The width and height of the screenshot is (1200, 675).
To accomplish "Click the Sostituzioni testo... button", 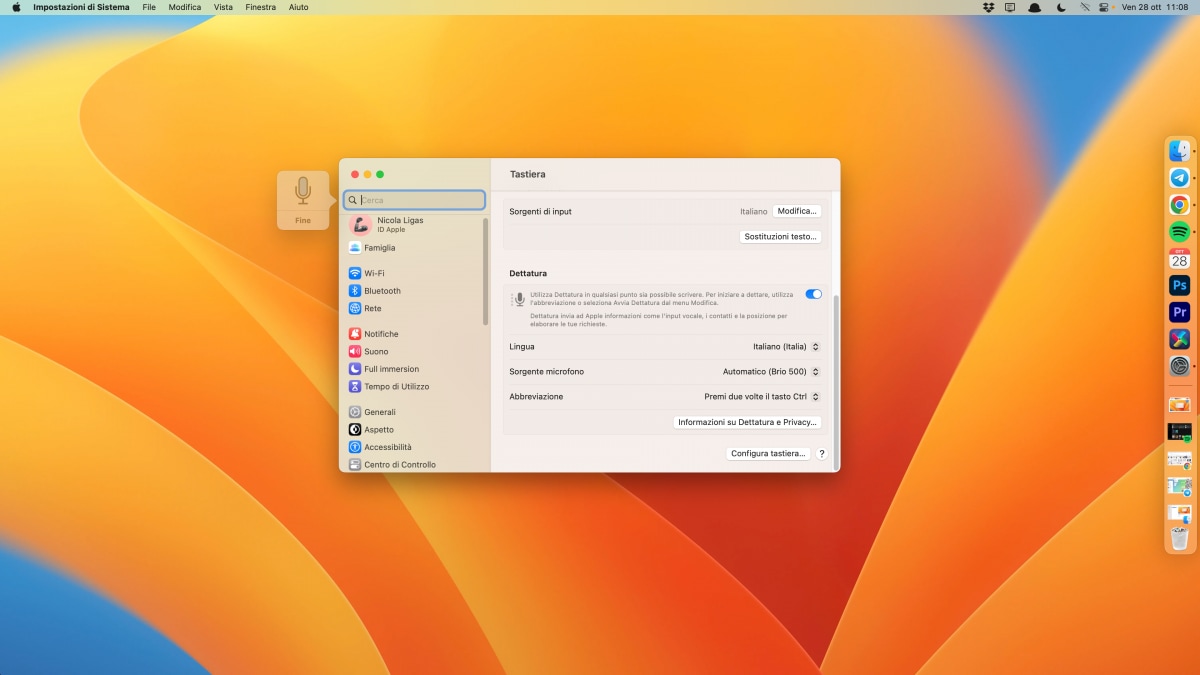I will (781, 237).
